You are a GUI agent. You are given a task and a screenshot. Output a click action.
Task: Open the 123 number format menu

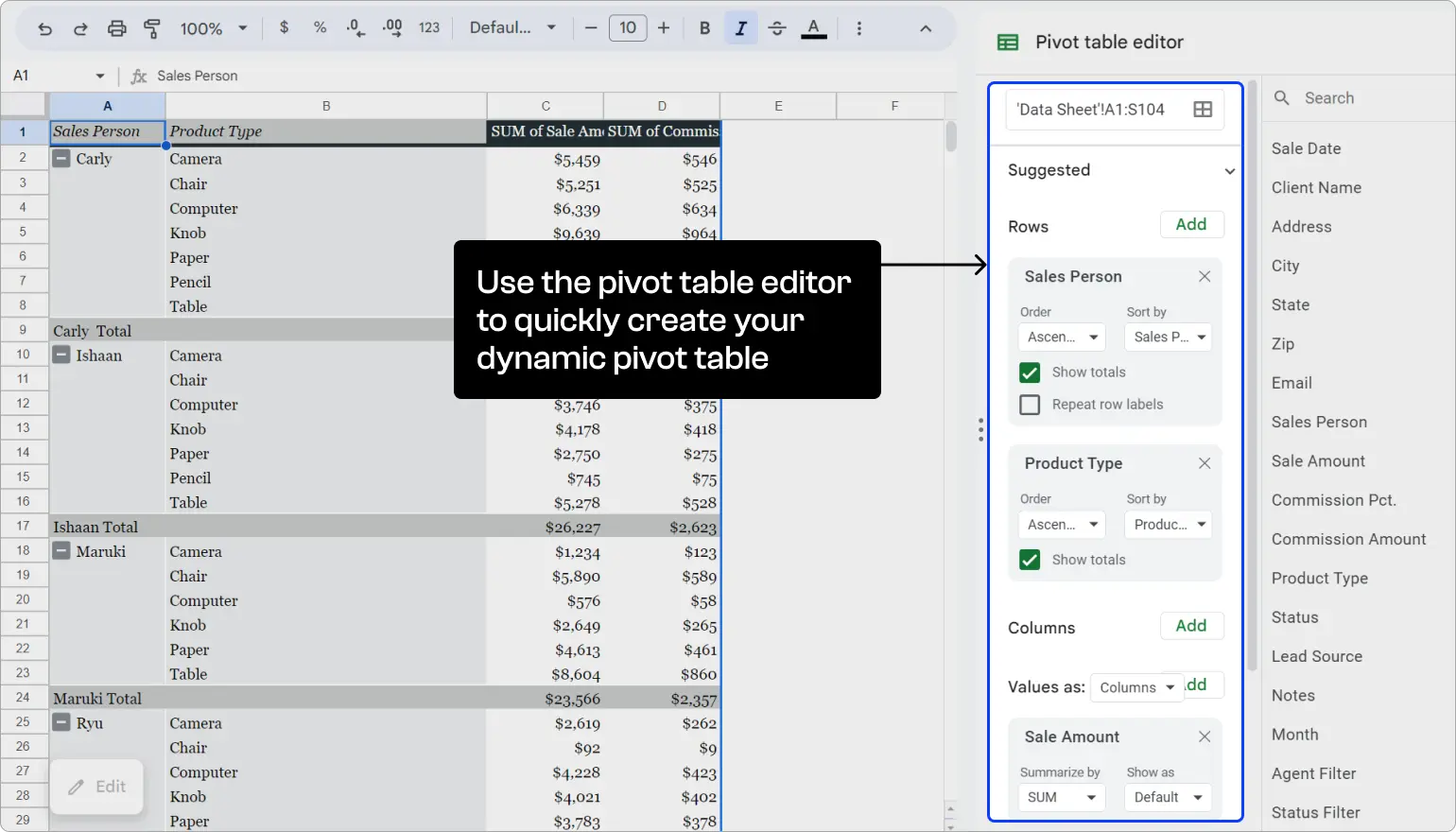429,27
